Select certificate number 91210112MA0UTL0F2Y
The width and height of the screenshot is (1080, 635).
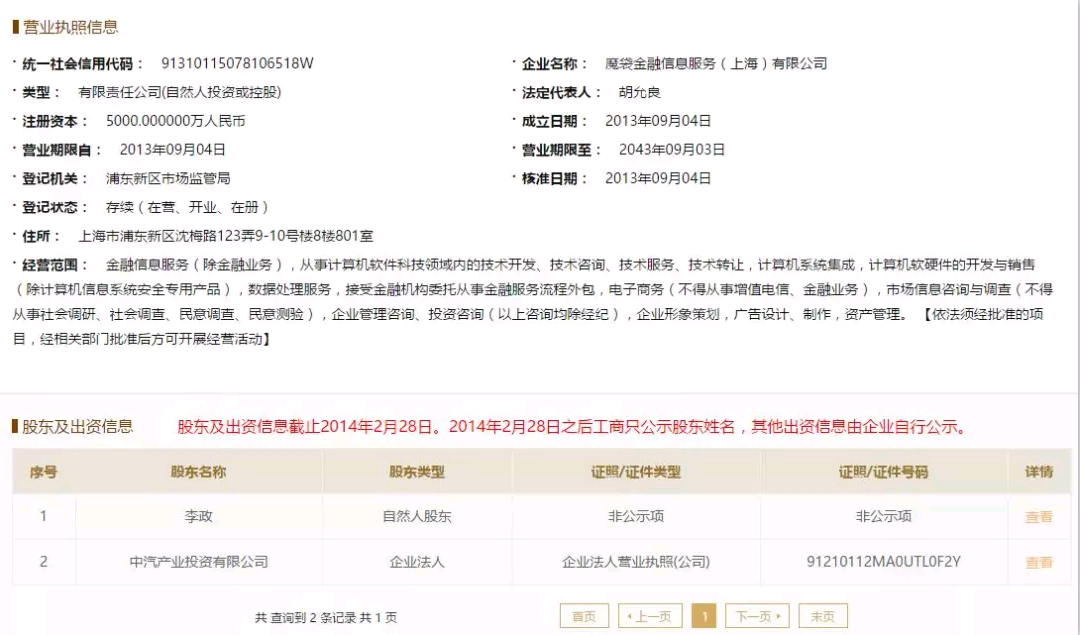pos(883,562)
